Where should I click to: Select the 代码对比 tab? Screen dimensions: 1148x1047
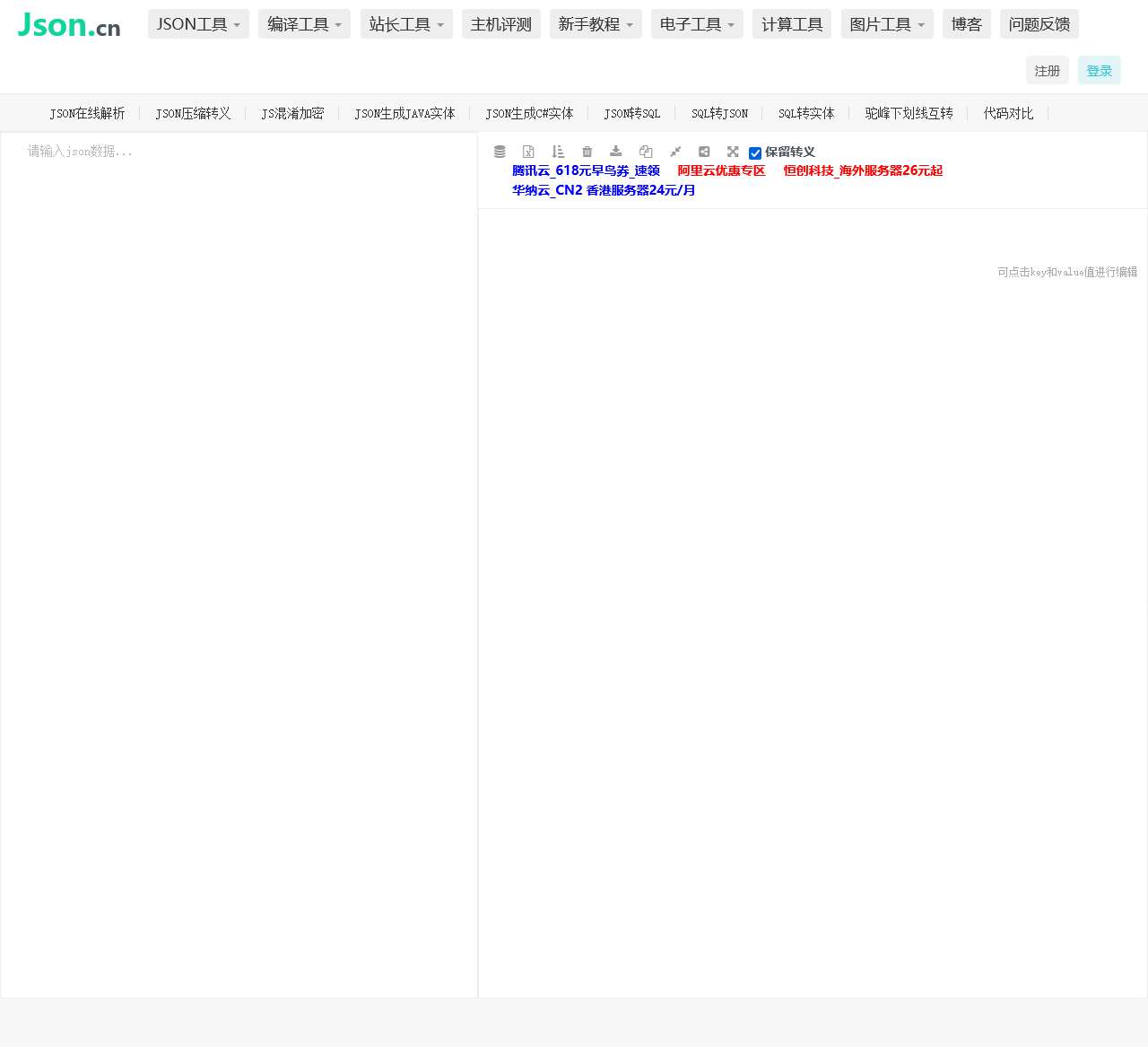1008,113
